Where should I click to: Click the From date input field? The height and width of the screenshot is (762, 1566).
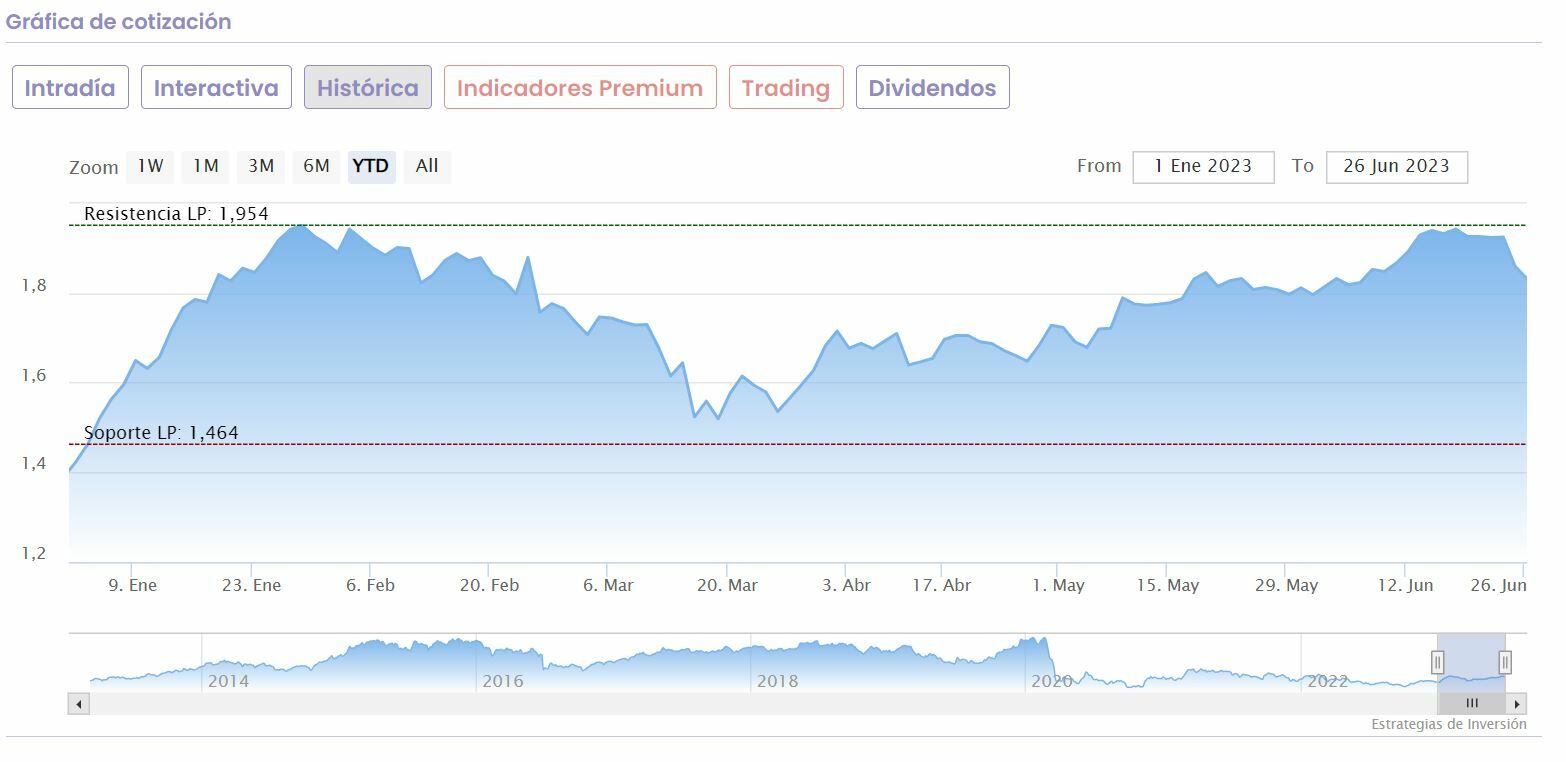click(x=1203, y=167)
